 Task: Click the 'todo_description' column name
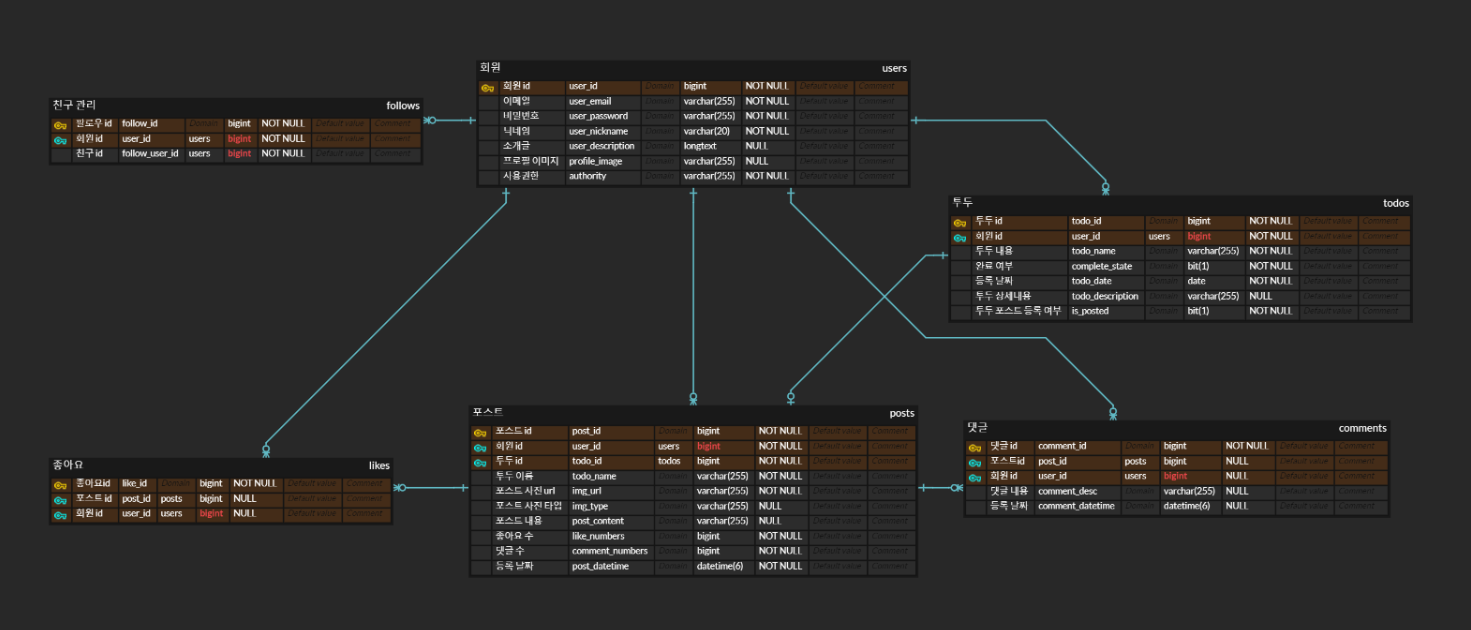(1105, 297)
